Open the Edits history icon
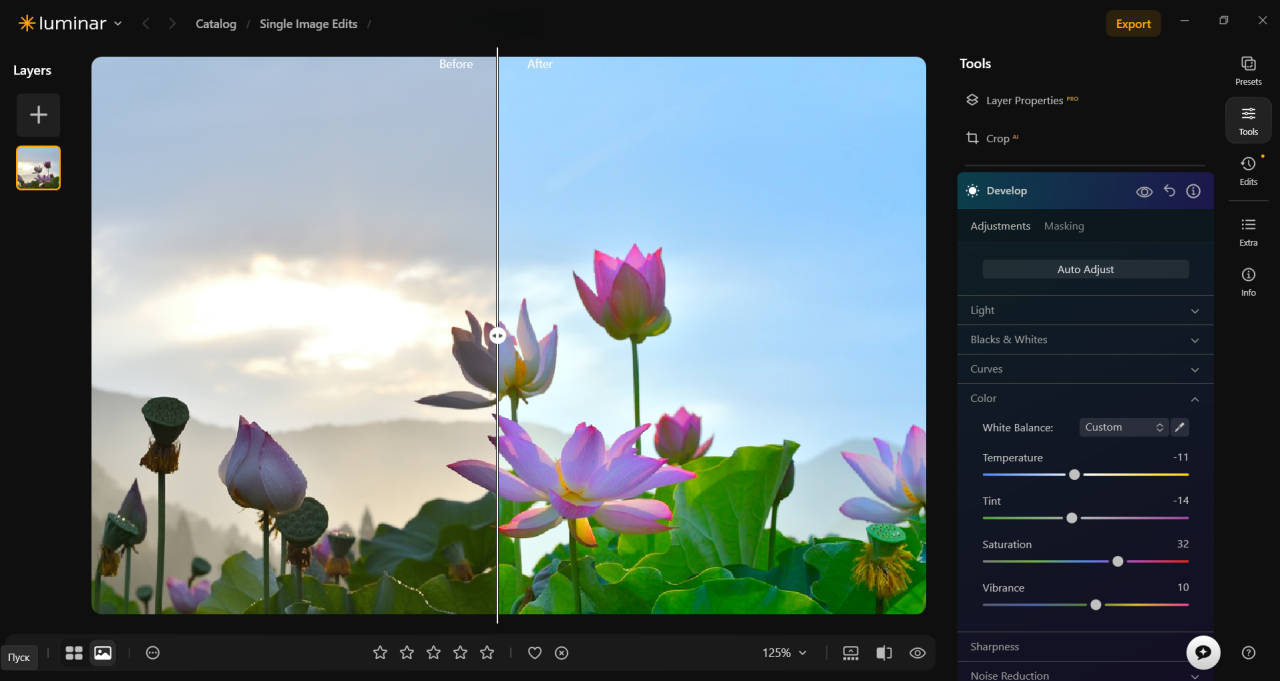Viewport: 1280px width, 681px height. point(1248,170)
